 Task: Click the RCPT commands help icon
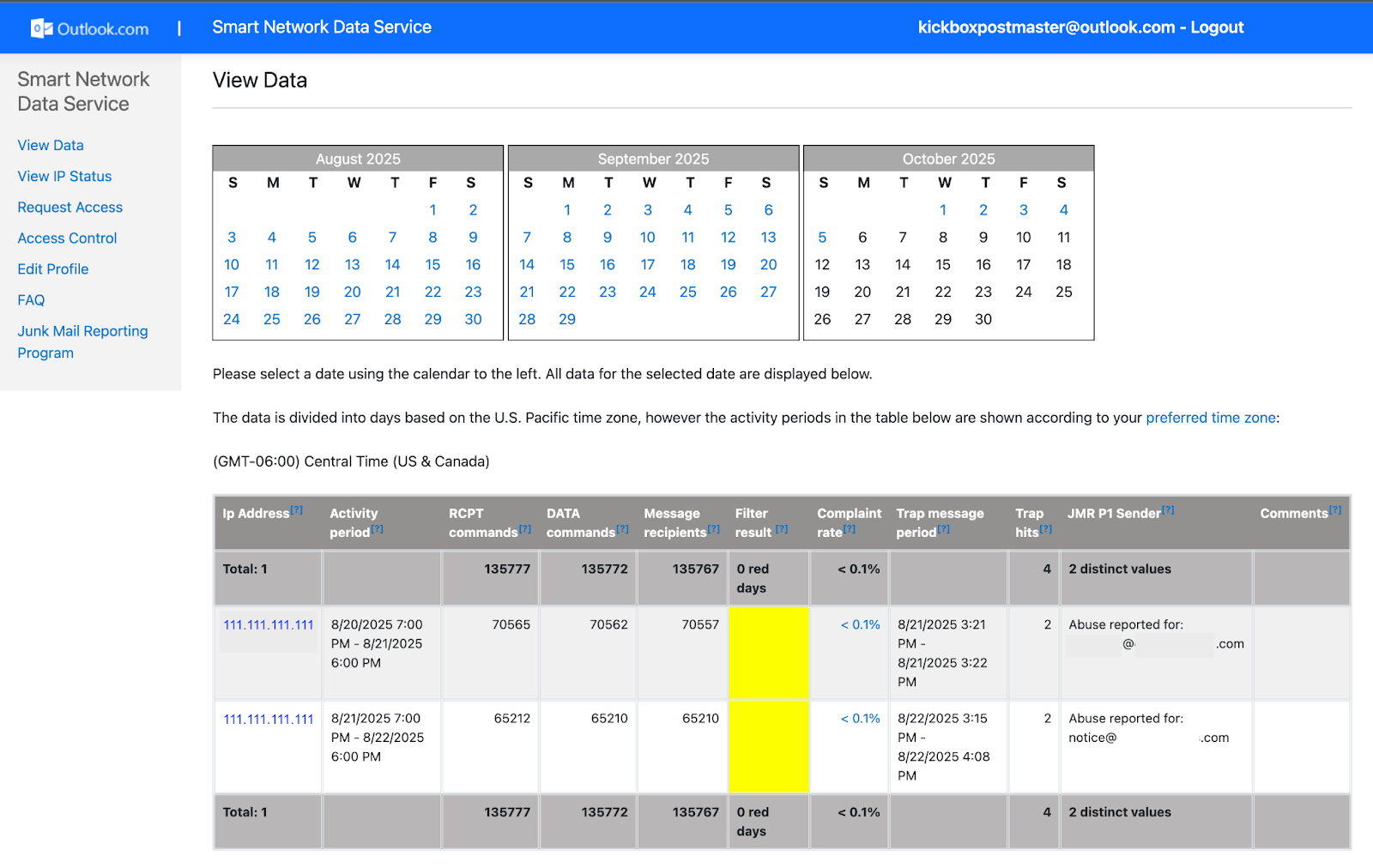pyautogui.click(x=524, y=531)
